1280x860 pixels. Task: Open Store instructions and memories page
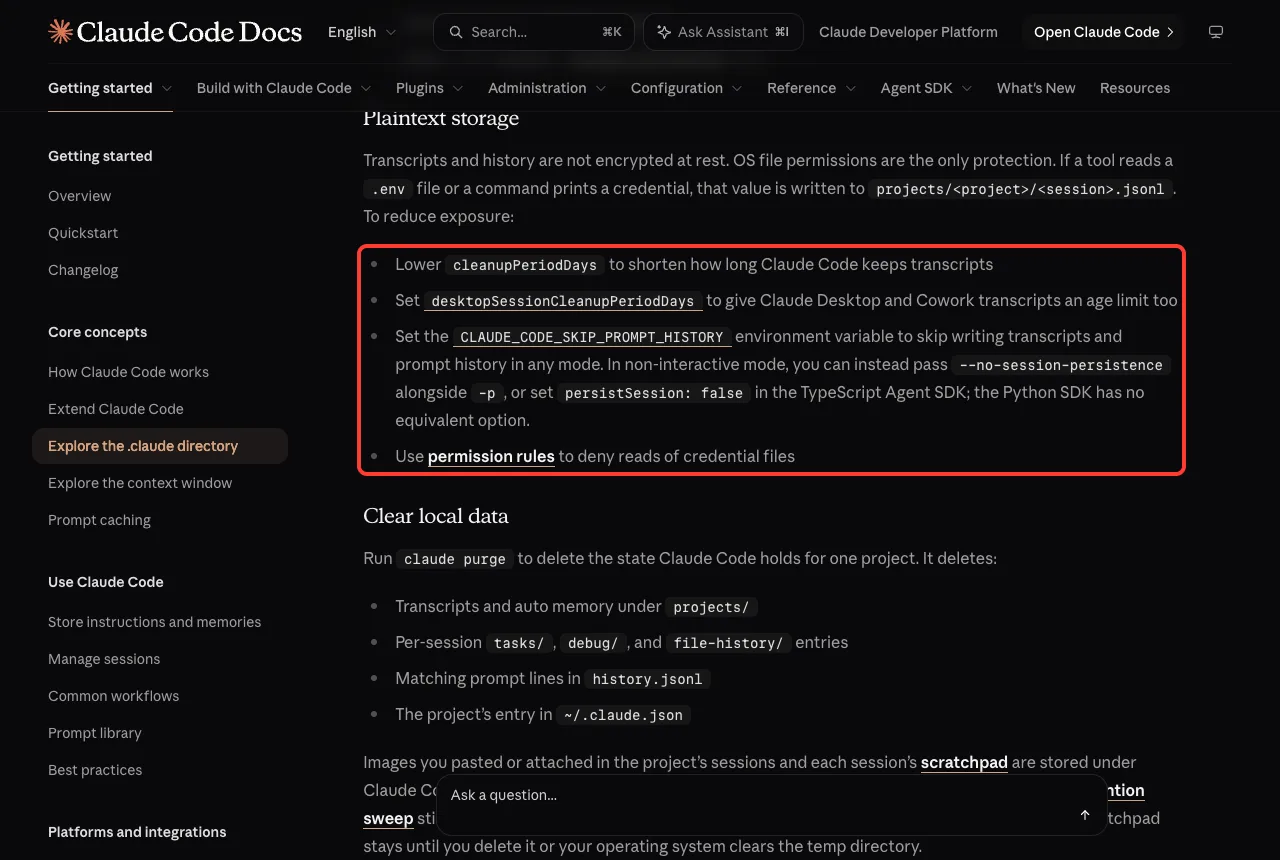coord(154,622)
